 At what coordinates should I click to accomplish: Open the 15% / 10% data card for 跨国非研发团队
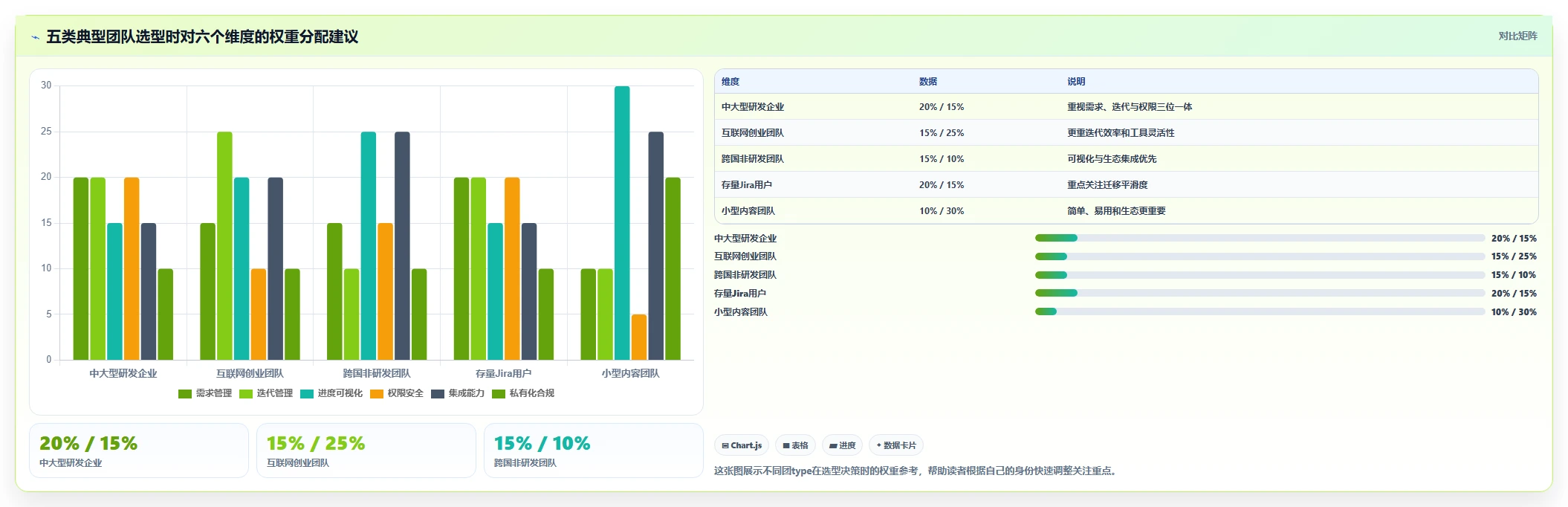click(x=593, y=451)
